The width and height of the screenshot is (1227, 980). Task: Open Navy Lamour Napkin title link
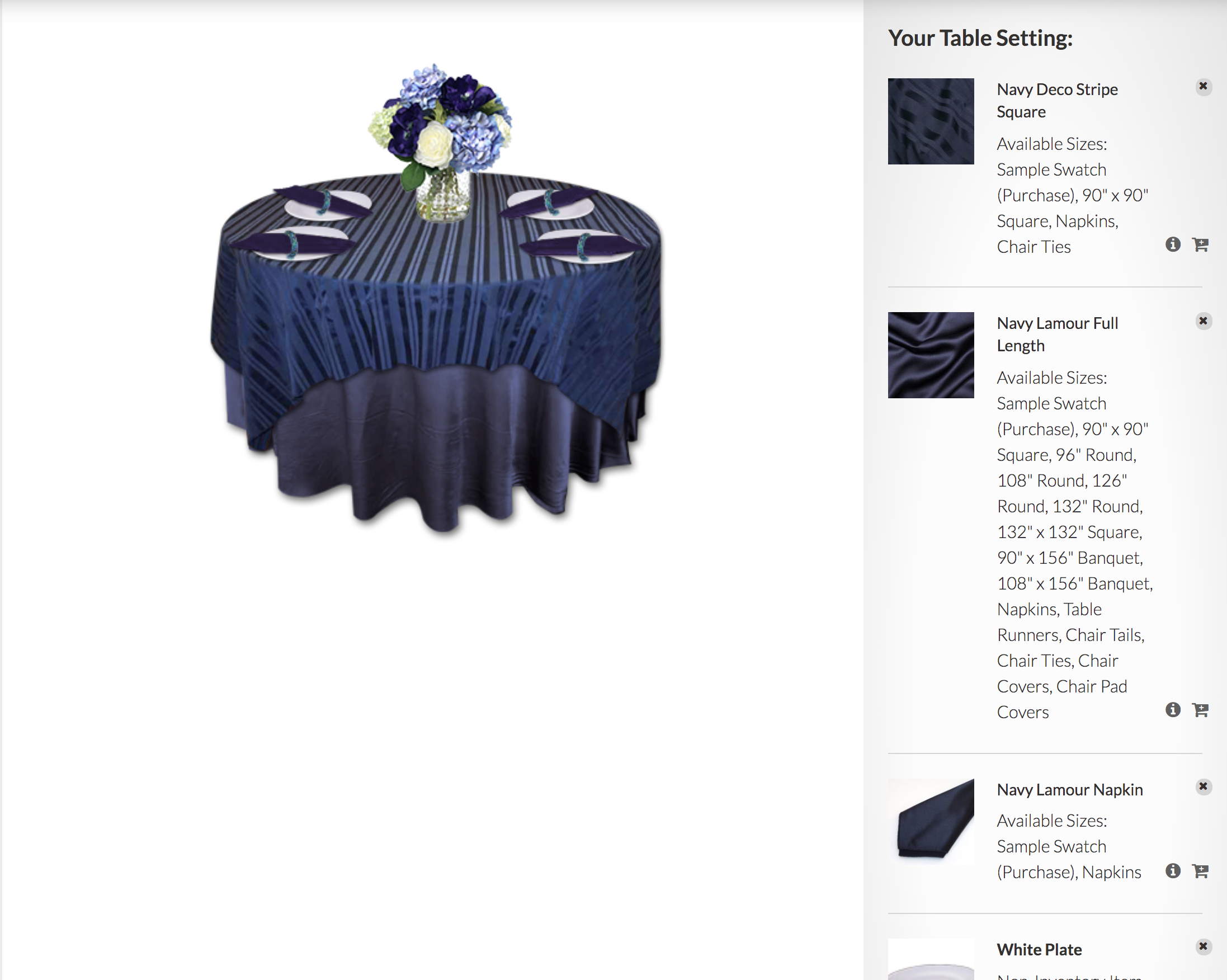coord(1070,790)
